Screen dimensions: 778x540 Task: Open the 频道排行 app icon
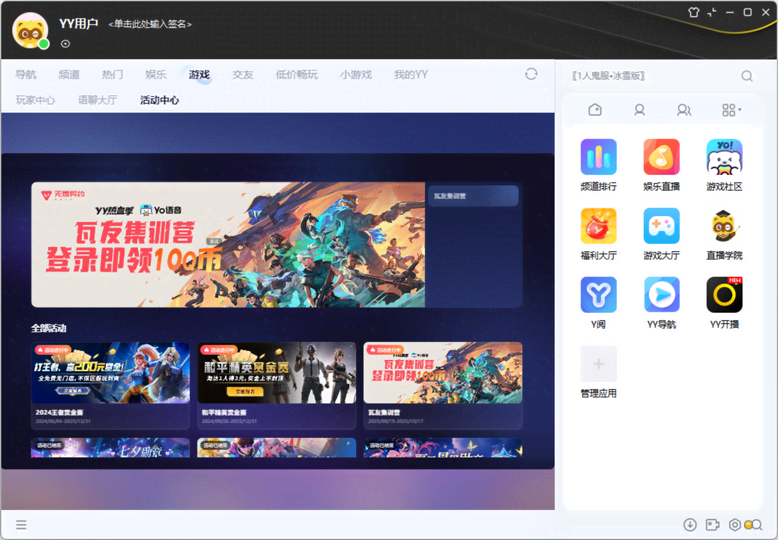point(598,157)
